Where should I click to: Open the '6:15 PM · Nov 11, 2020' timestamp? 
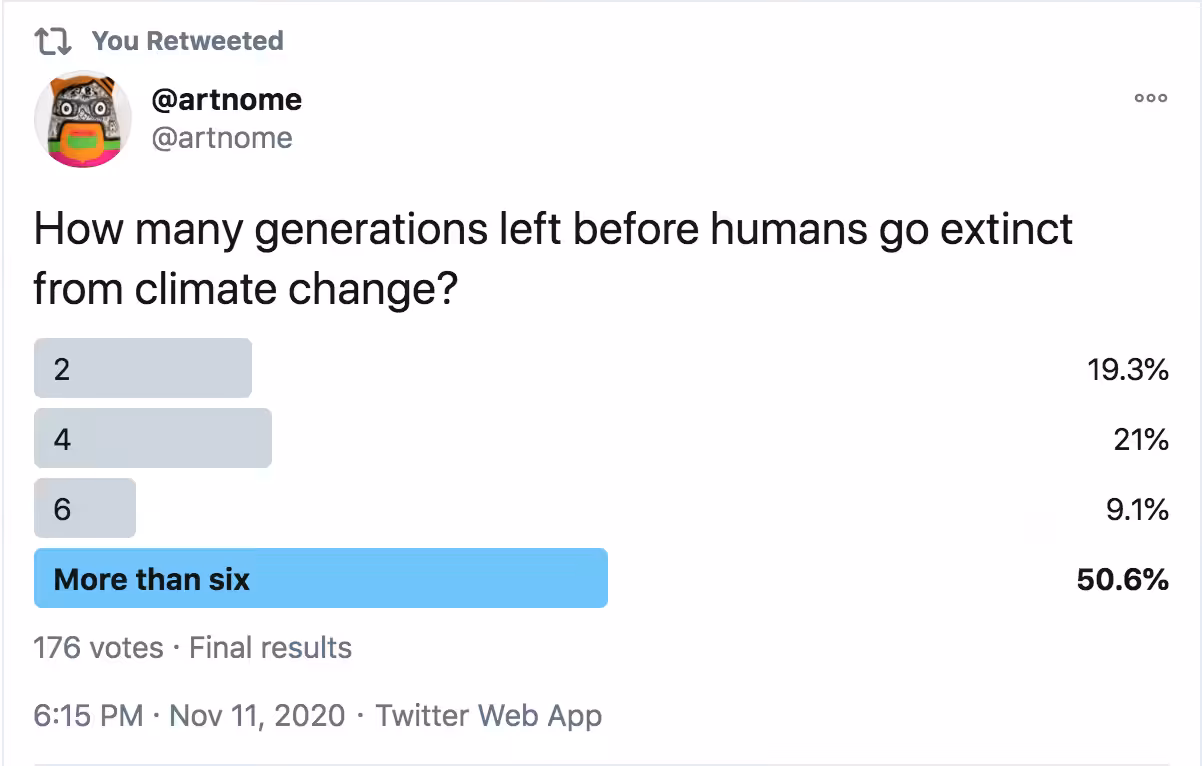190,716
